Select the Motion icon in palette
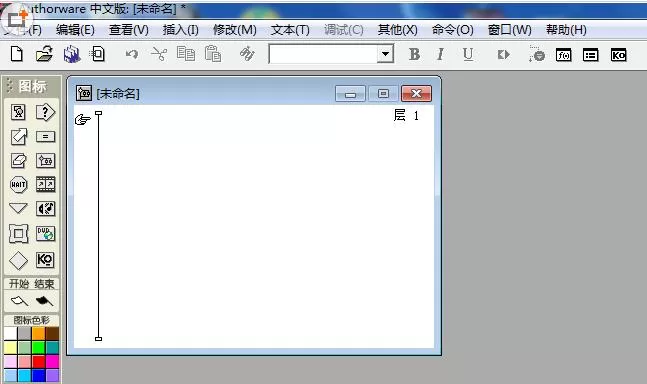647x384 pixels. pyautogui.click(x=19, y=137)
